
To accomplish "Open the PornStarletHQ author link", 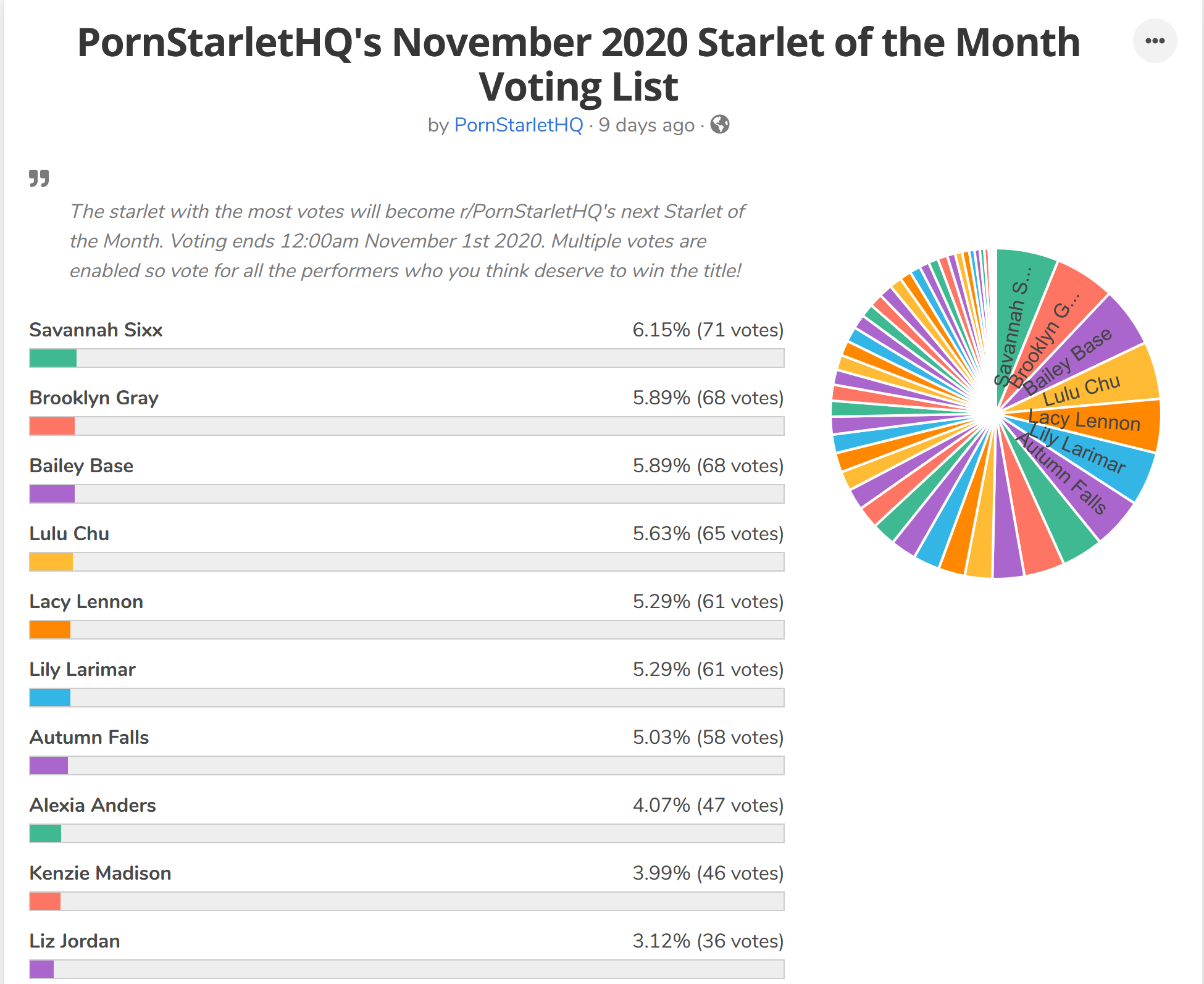I will pos(519,125).
